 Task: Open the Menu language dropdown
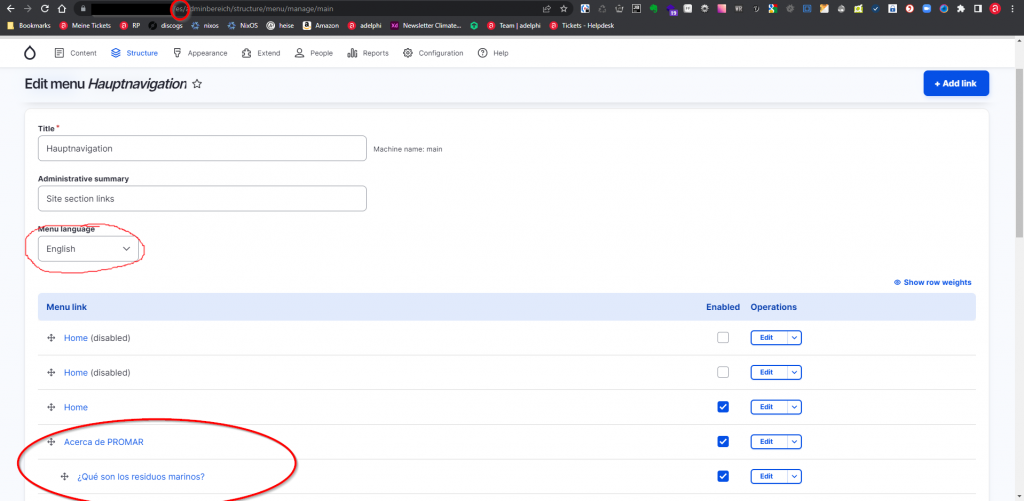tap(88, 249)
